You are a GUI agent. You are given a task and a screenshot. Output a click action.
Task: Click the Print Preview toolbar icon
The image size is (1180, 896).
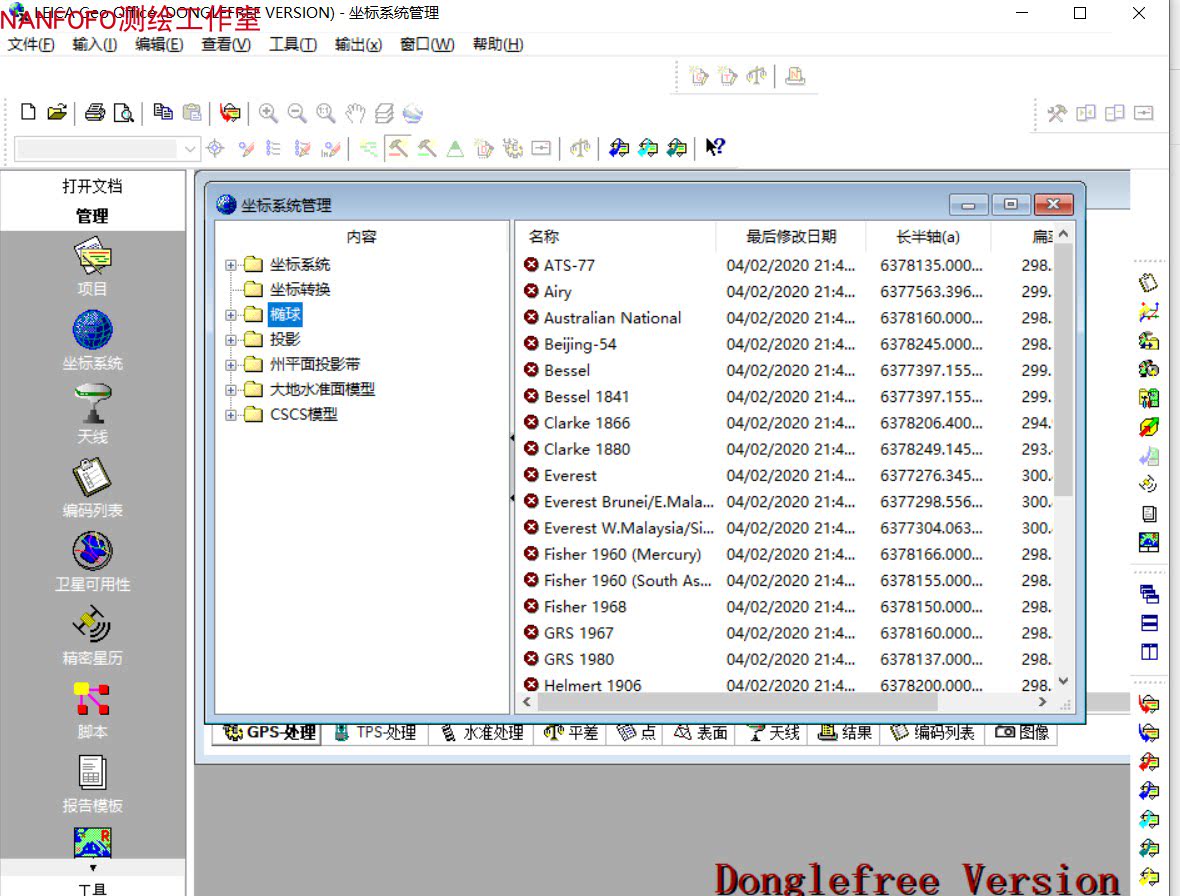click(x=123, y=112)
